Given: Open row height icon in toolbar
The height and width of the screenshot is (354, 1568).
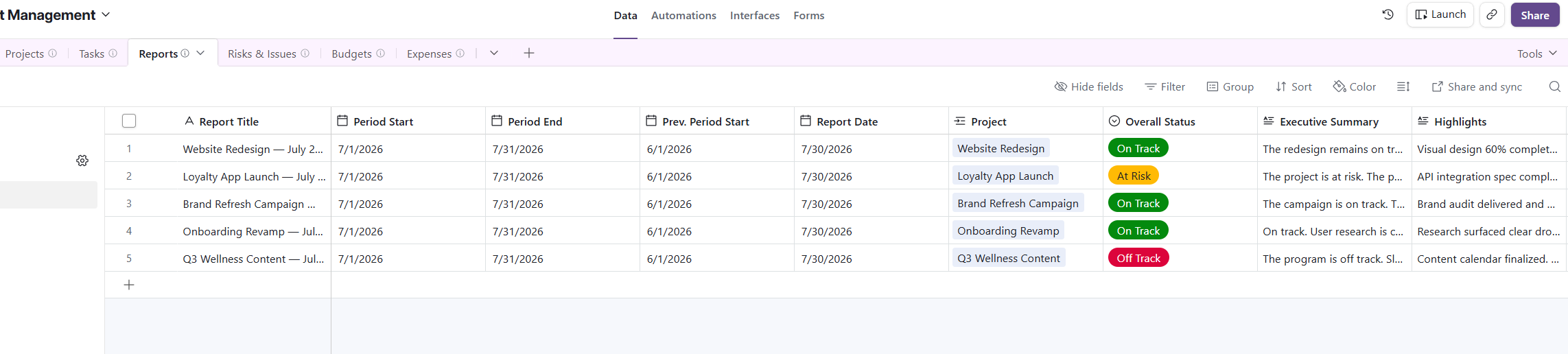Looking at the screenshot, I should pos(1403,86).
